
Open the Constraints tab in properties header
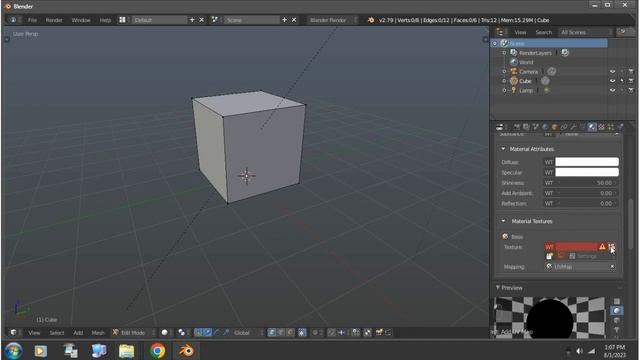[564, 127]
